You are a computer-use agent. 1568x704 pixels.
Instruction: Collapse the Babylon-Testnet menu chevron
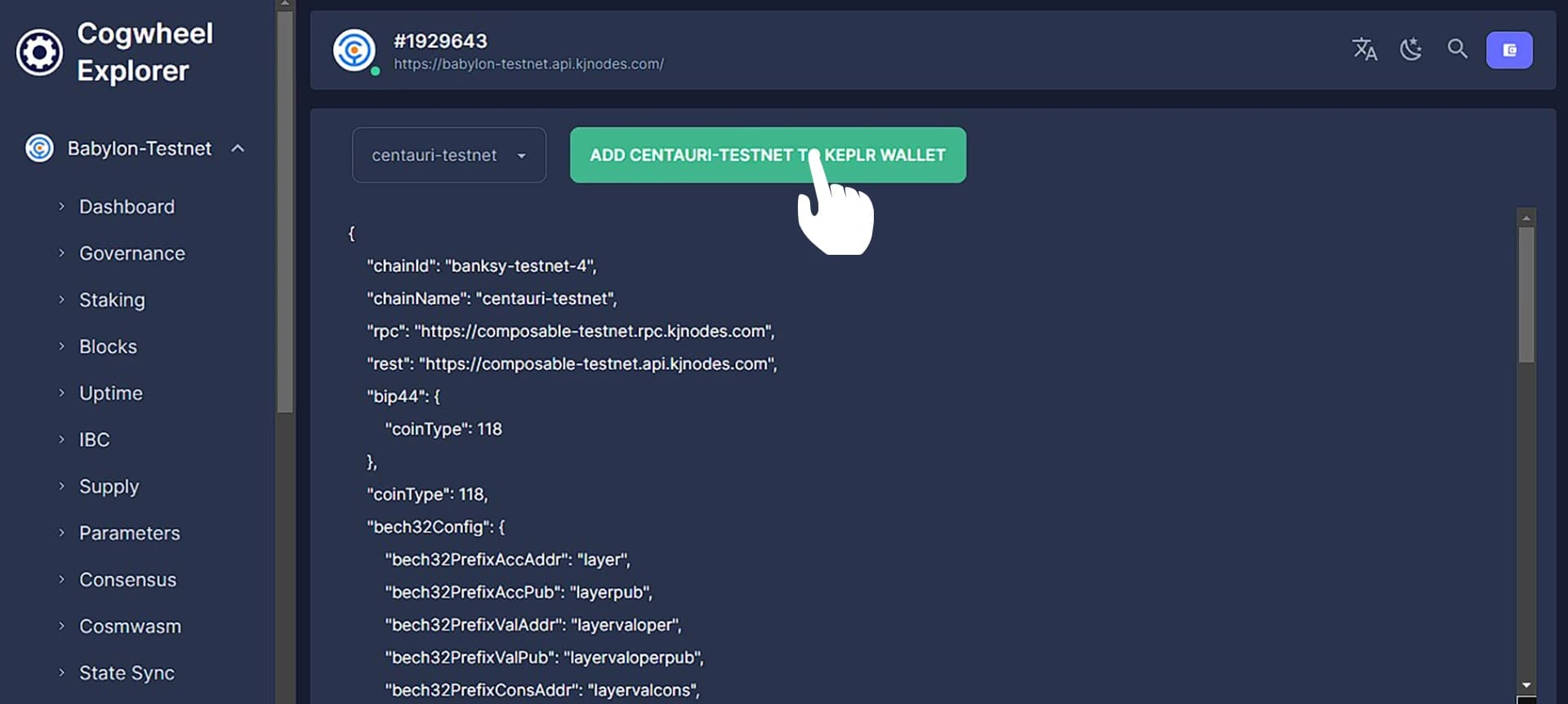238,148
